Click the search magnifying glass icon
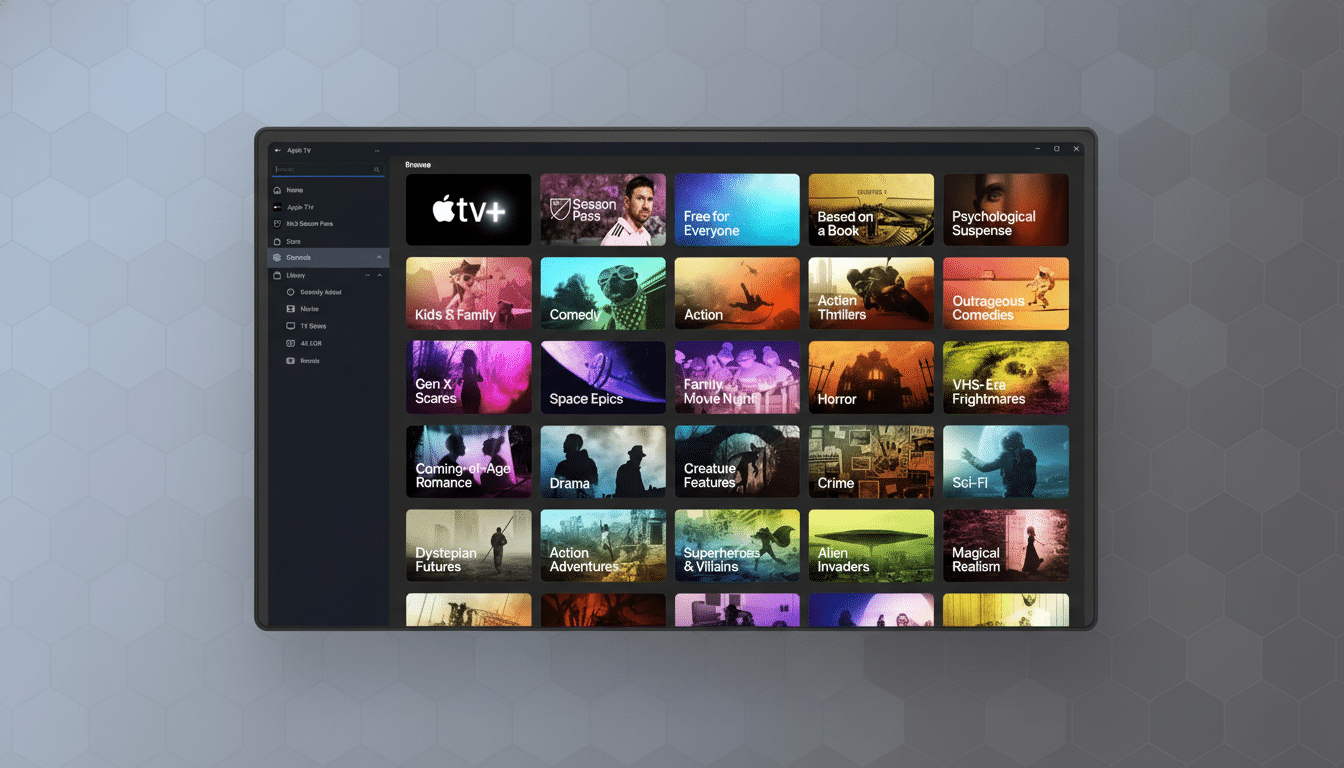 click(378, 169)
